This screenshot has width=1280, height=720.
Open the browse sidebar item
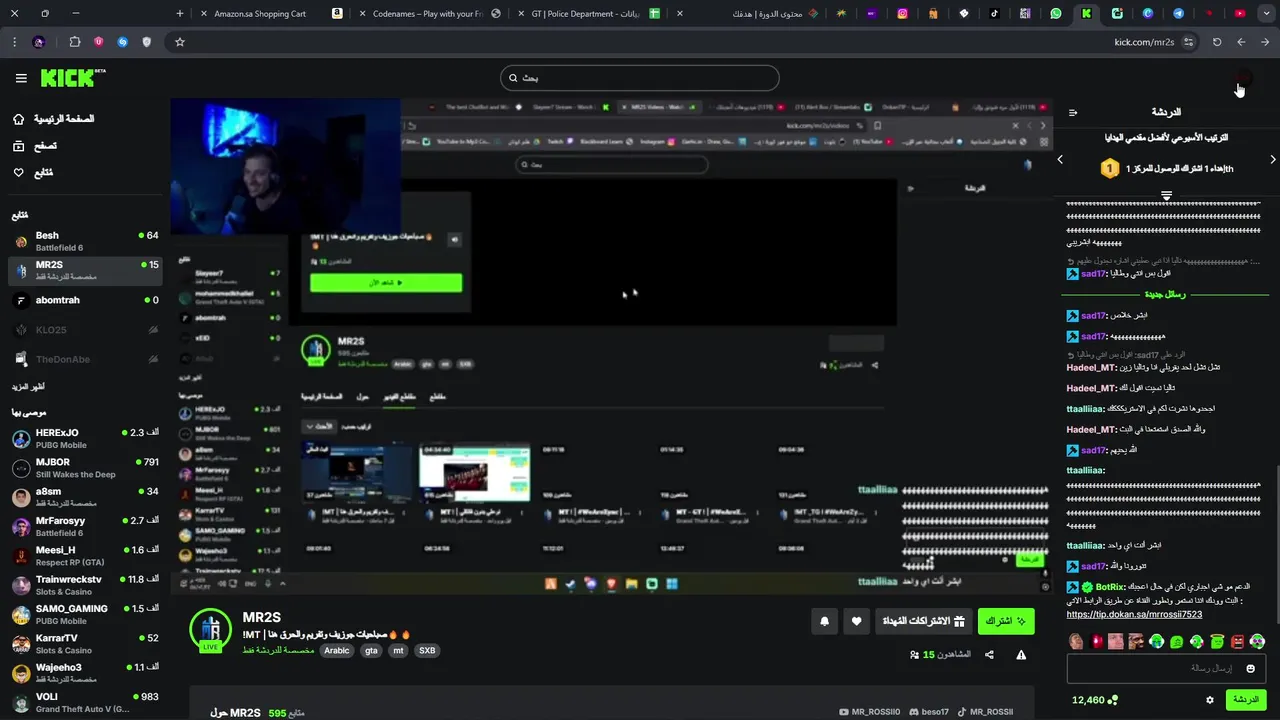click(35, 146)
